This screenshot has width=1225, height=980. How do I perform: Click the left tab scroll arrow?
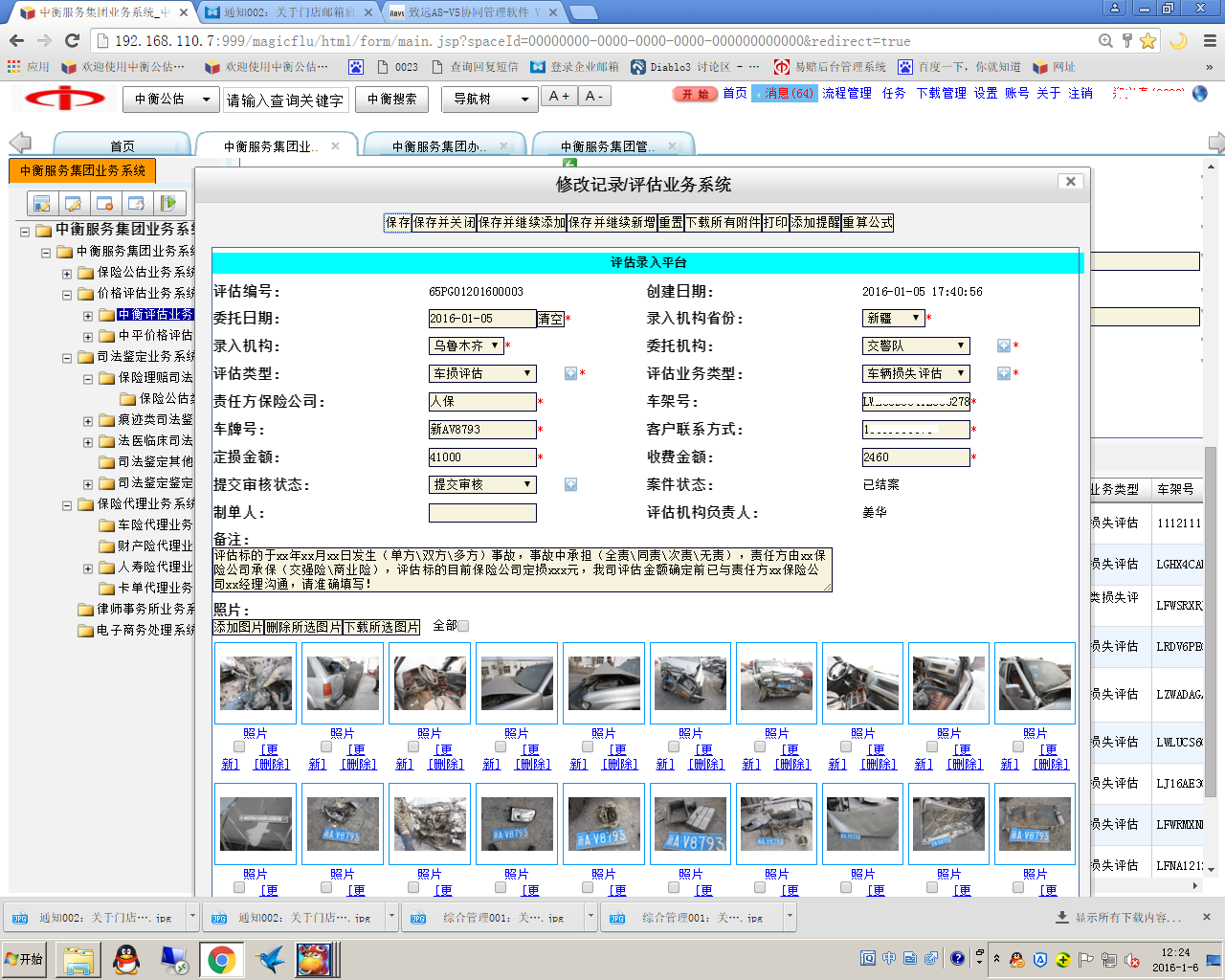point(20,143)
